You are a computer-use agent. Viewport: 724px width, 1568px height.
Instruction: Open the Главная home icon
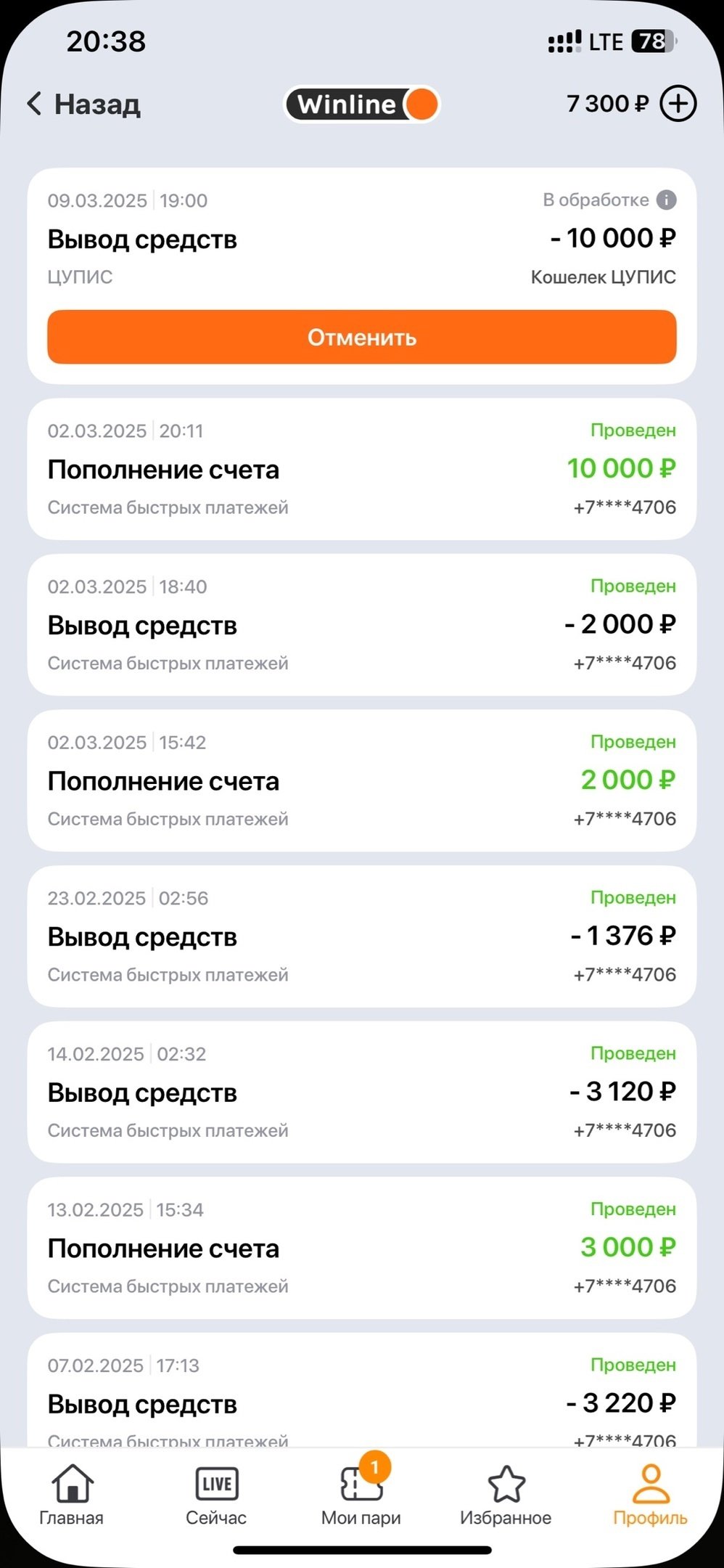coord(72,1484)
